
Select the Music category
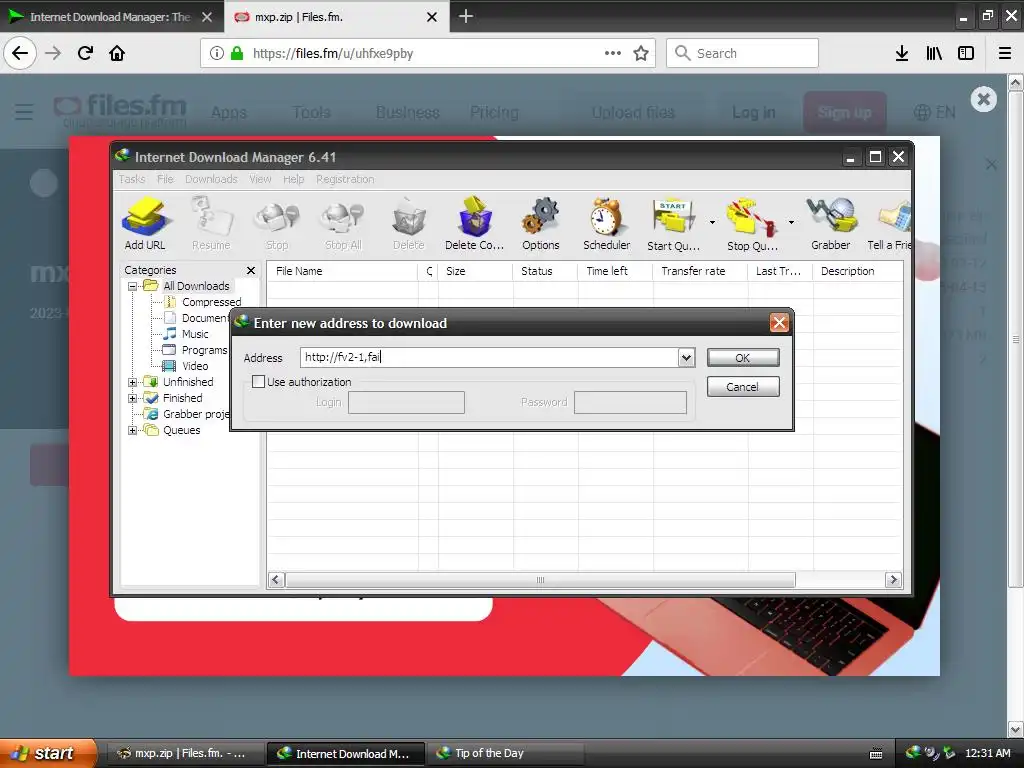tap(195, 334)
